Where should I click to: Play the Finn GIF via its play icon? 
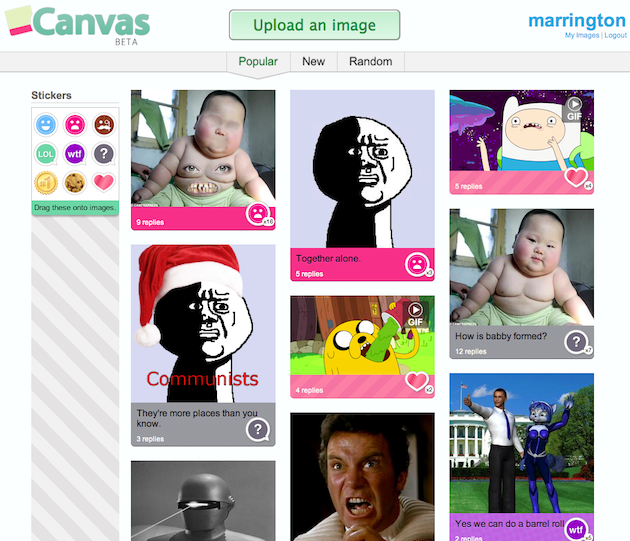(x=575, y=105)
